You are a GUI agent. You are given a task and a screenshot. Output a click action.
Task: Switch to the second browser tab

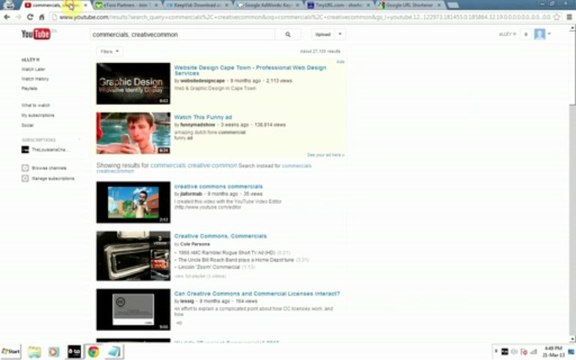126,5
